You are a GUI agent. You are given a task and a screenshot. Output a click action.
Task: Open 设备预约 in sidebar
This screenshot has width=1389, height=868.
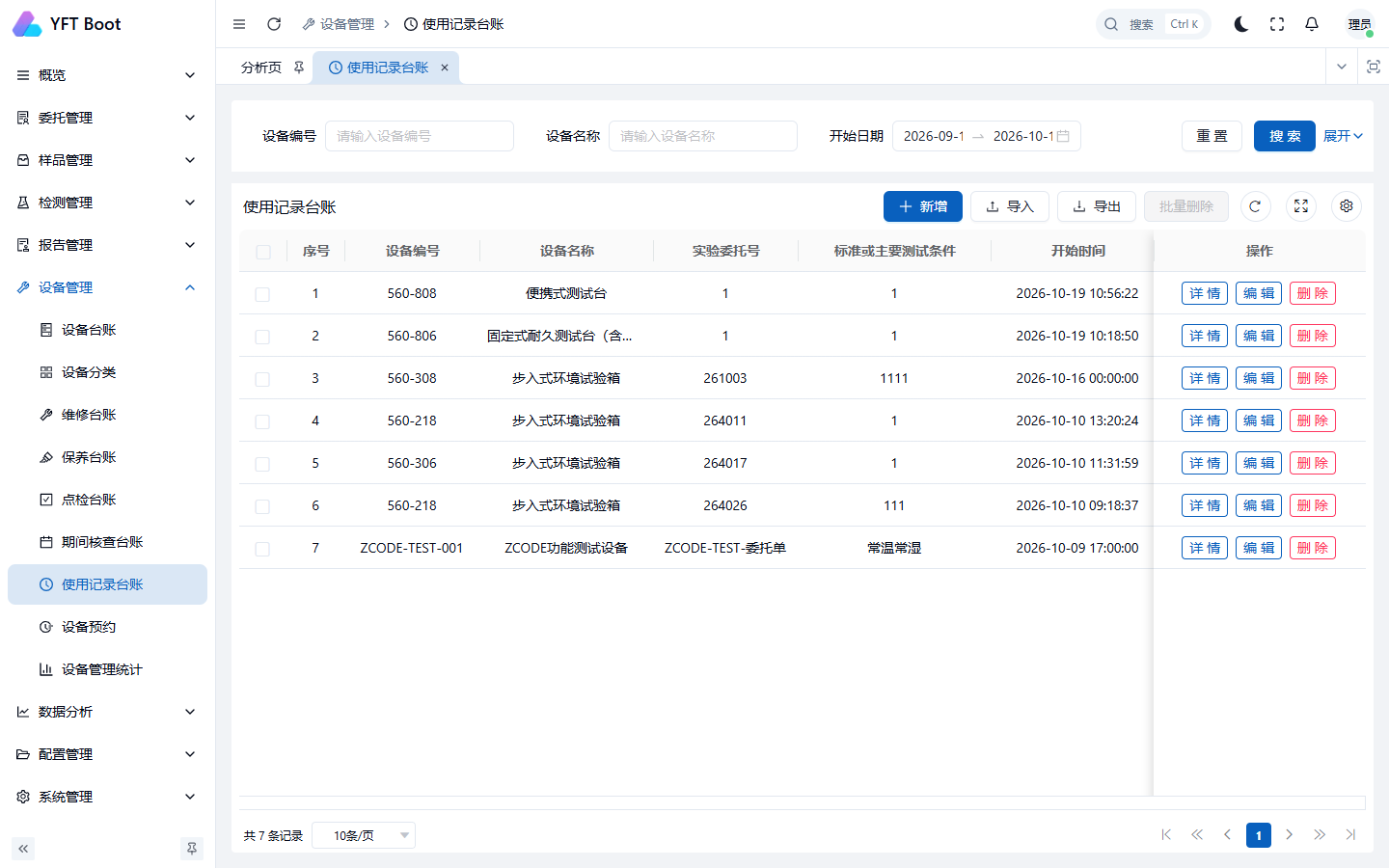(x=107, y=627)
